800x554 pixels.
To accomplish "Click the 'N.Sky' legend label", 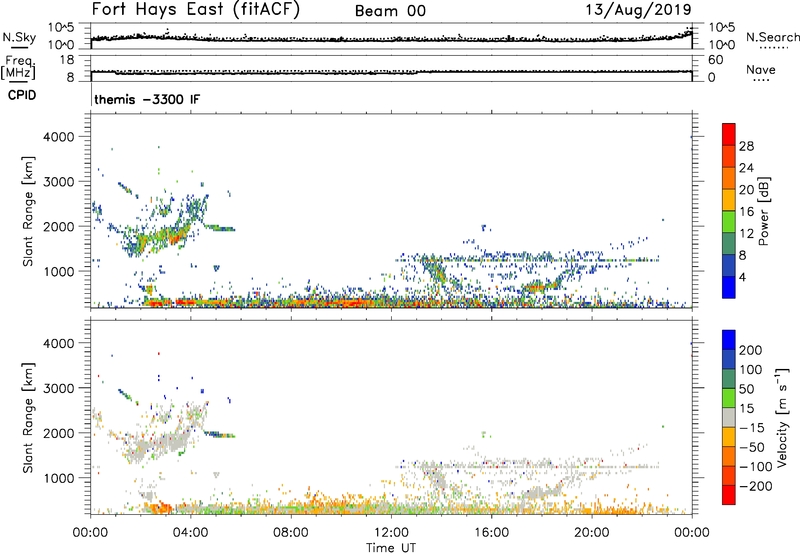I will [x=19, y=37].
